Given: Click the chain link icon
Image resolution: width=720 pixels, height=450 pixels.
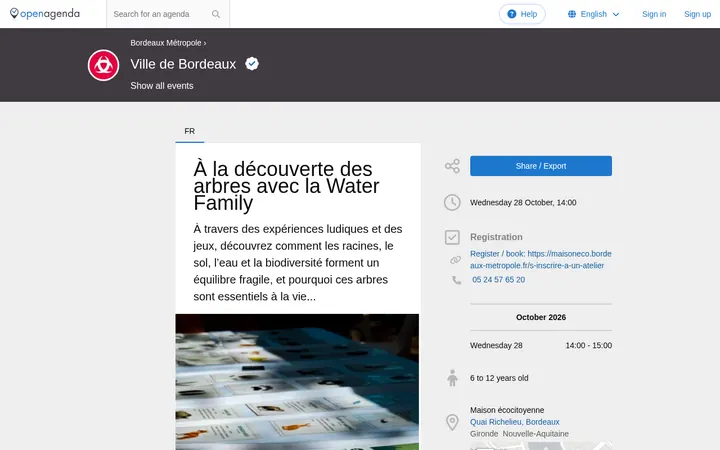Looking at the screenshot, I should (x=455, y=260).
